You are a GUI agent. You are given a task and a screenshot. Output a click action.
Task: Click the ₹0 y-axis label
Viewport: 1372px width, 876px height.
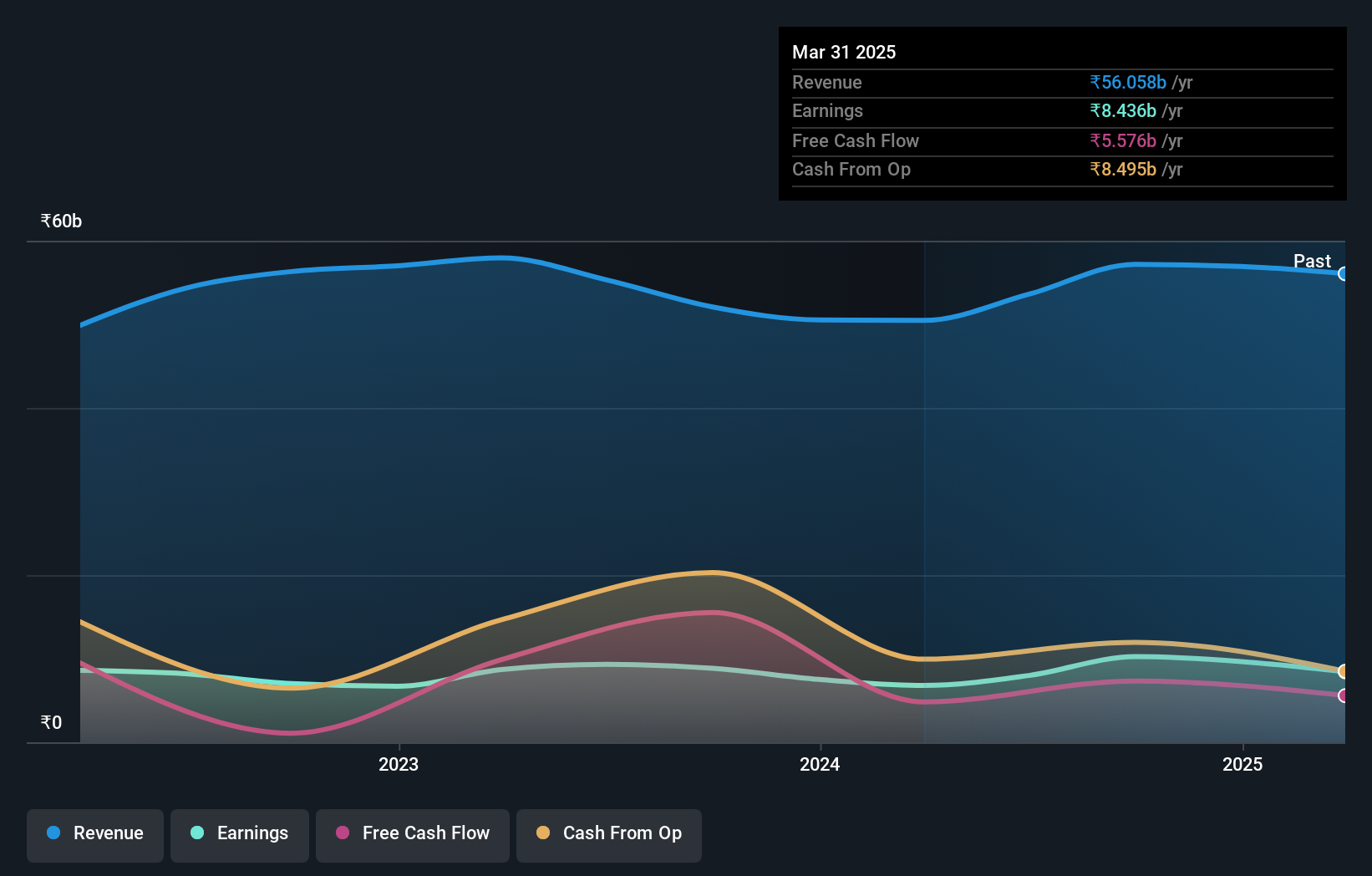51,722
